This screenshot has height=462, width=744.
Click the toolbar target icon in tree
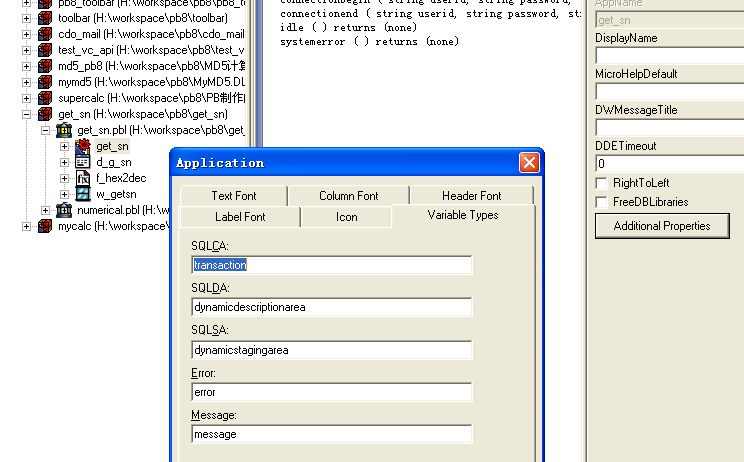[45, 18]
